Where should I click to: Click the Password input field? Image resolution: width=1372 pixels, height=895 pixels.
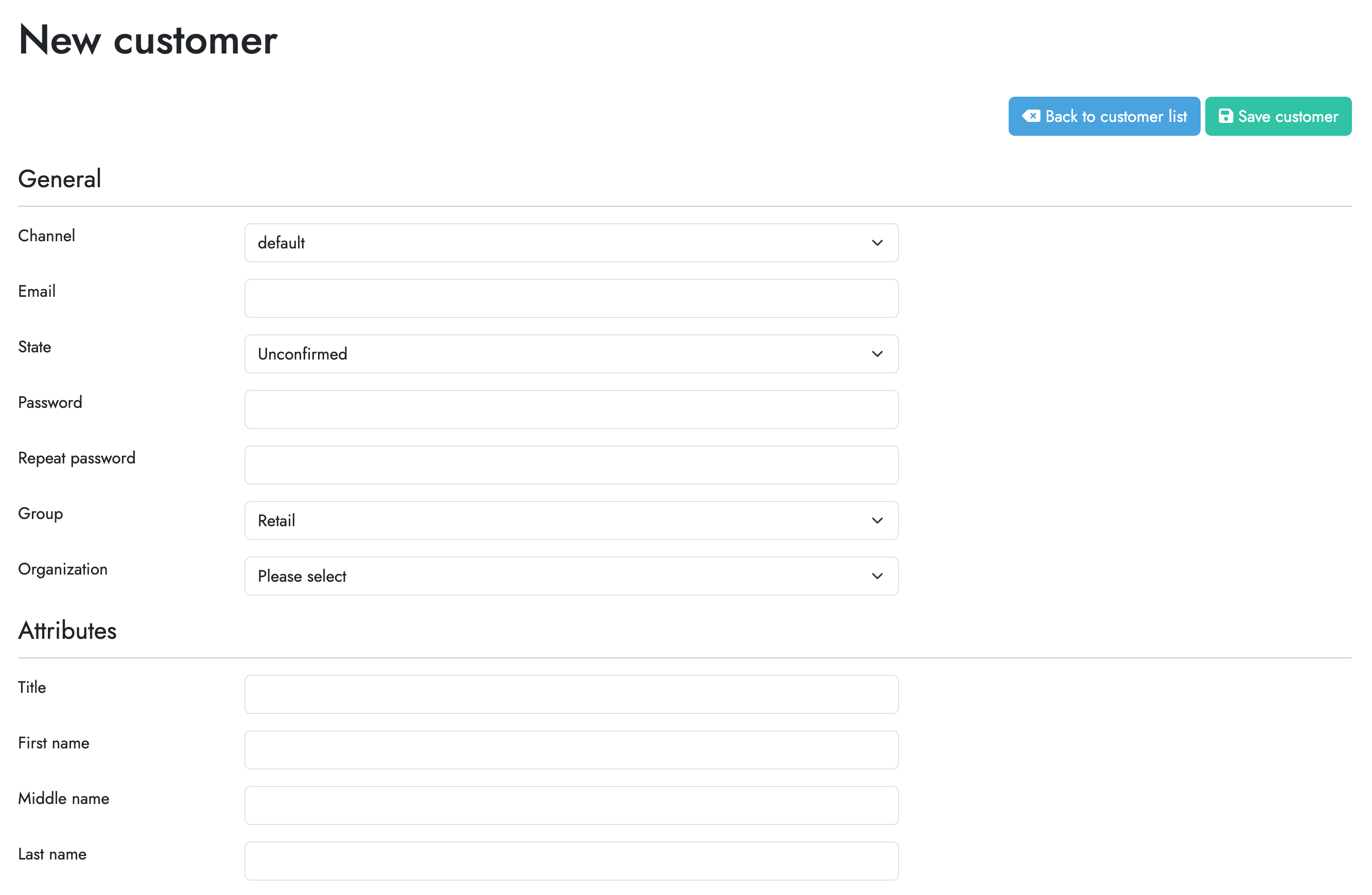coord(571,408)
